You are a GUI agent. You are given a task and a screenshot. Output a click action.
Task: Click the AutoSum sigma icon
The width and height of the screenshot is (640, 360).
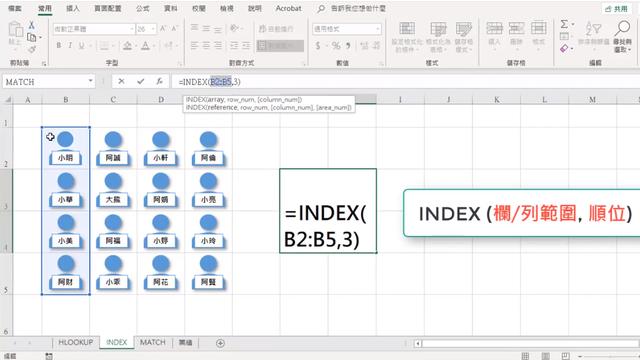(x=564, y=24)
